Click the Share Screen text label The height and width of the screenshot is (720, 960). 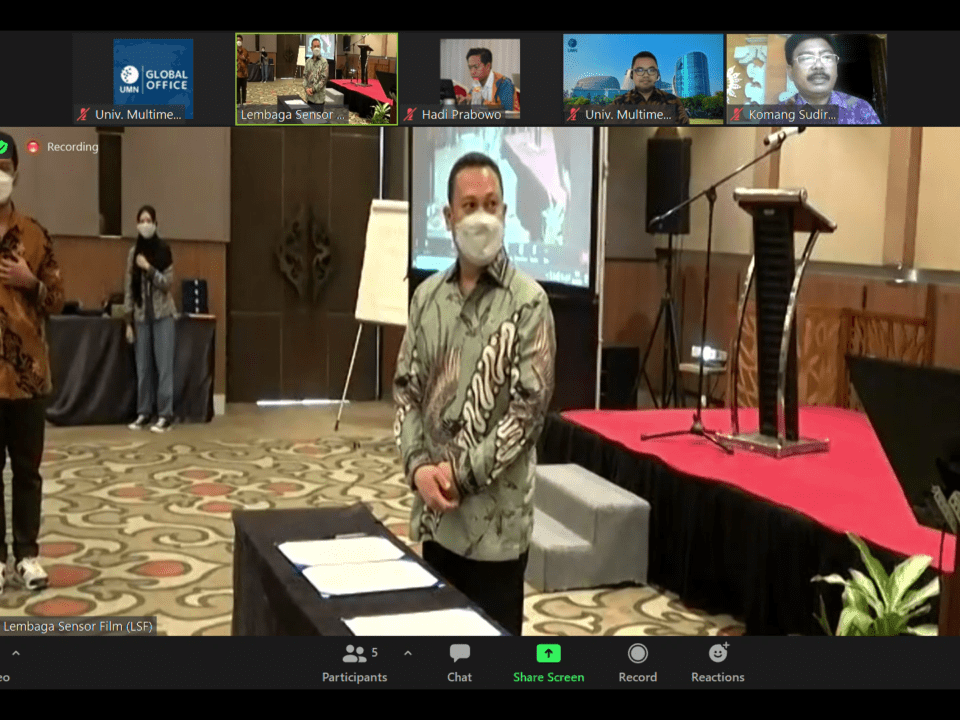click(x=548, y=677)
